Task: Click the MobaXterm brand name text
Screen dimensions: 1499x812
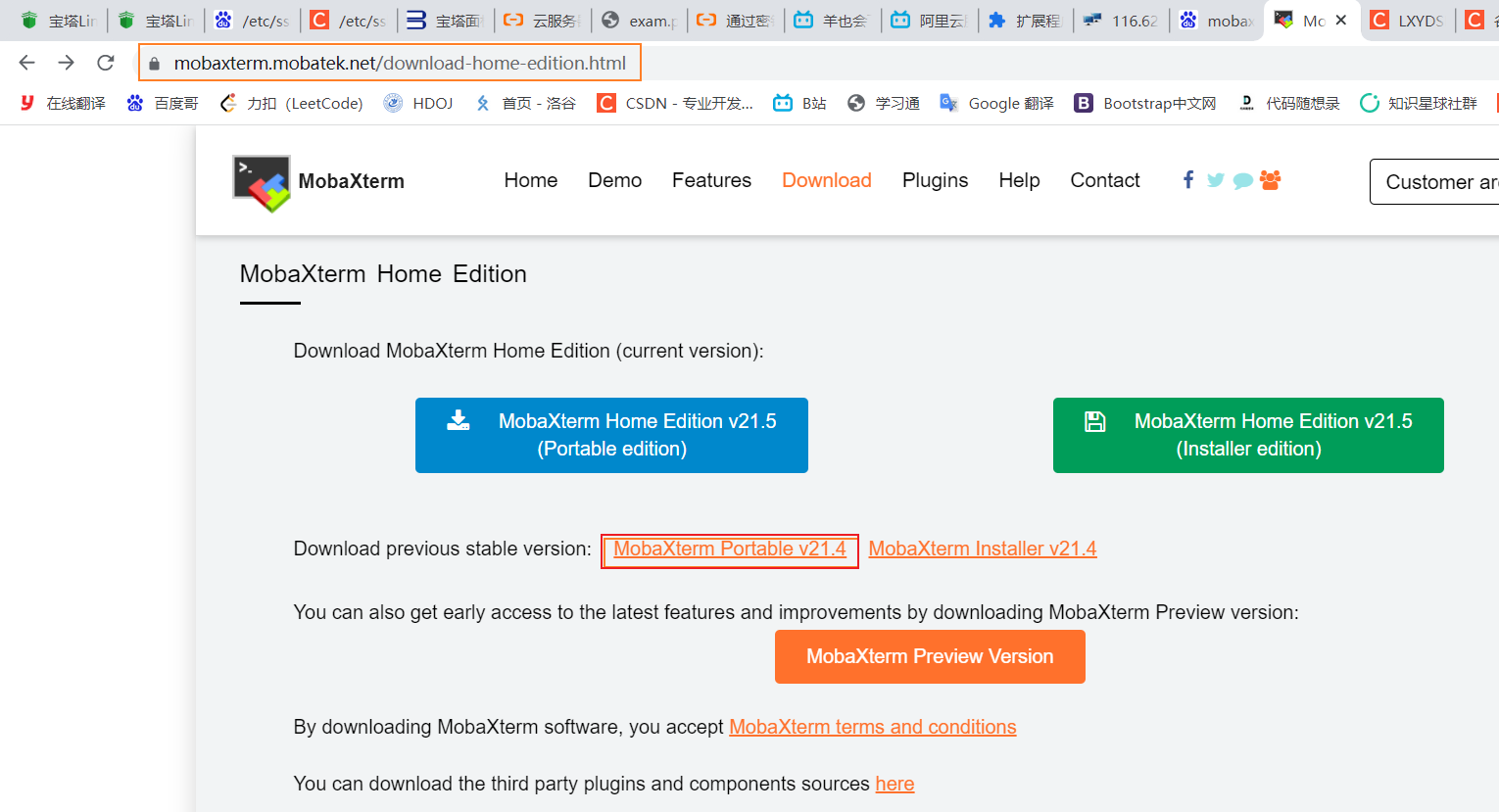Action: tap(351, 181)
